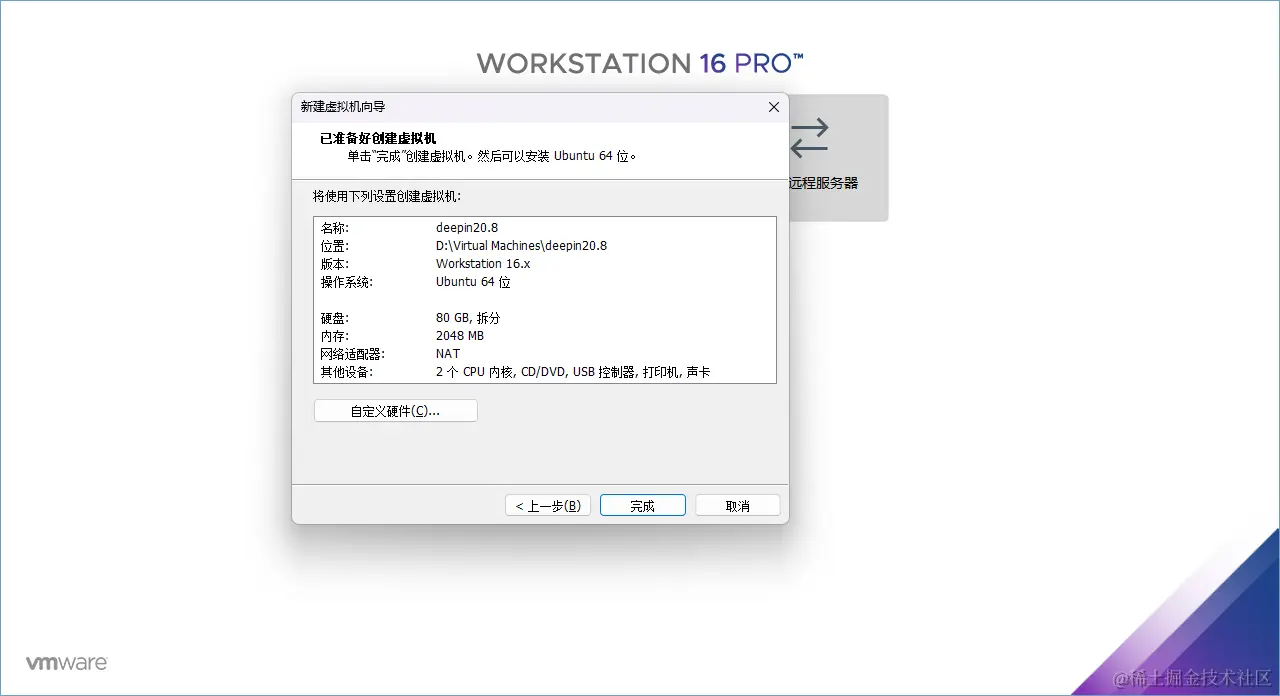Click the vmware logo at bottom left
1280x696 pixels.
(x=66, y=663)
